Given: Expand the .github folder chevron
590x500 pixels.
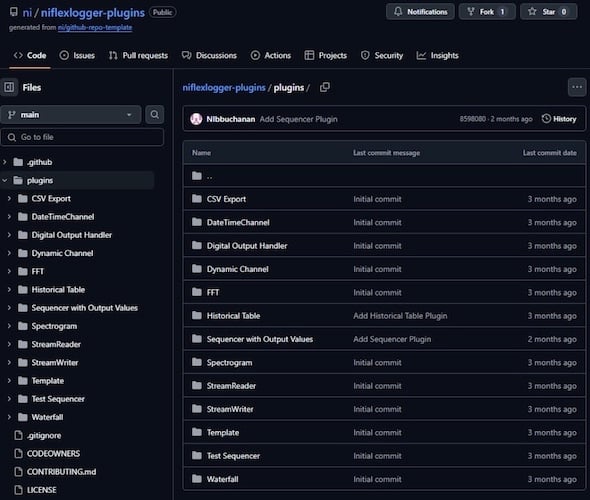Looking at the screenshot, I should coord(5,162).
